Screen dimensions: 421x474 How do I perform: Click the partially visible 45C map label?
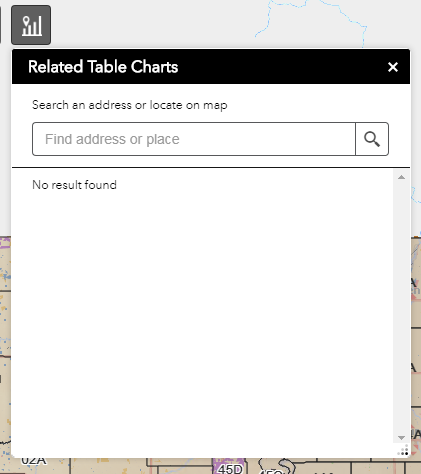[271, 471]
